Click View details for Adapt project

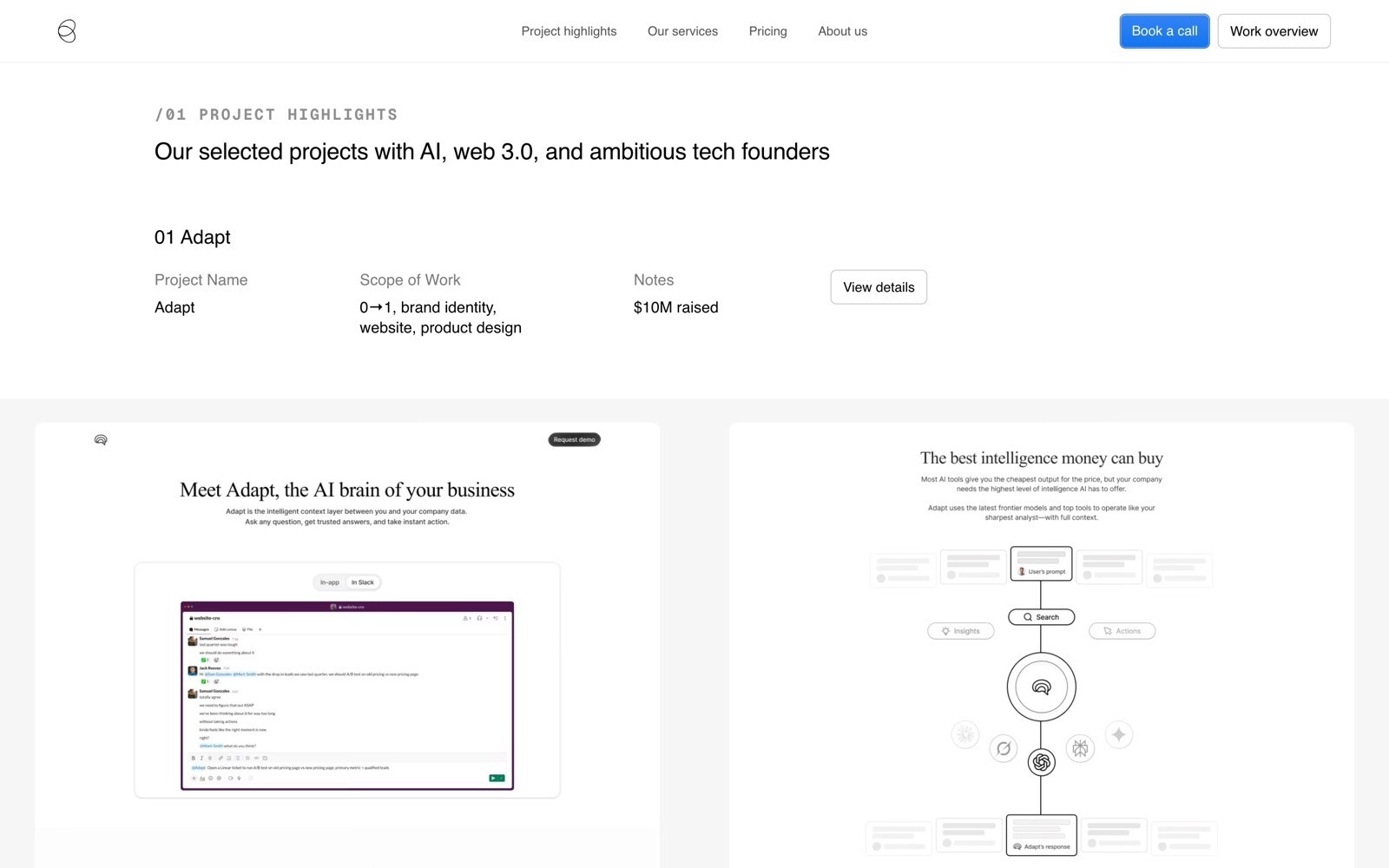(879, 287)
